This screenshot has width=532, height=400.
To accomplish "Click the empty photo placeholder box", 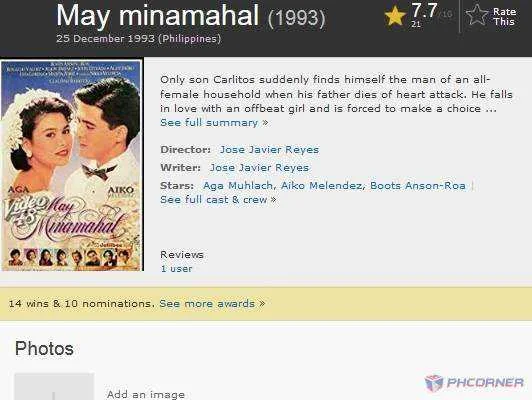I will pos(54,386).
